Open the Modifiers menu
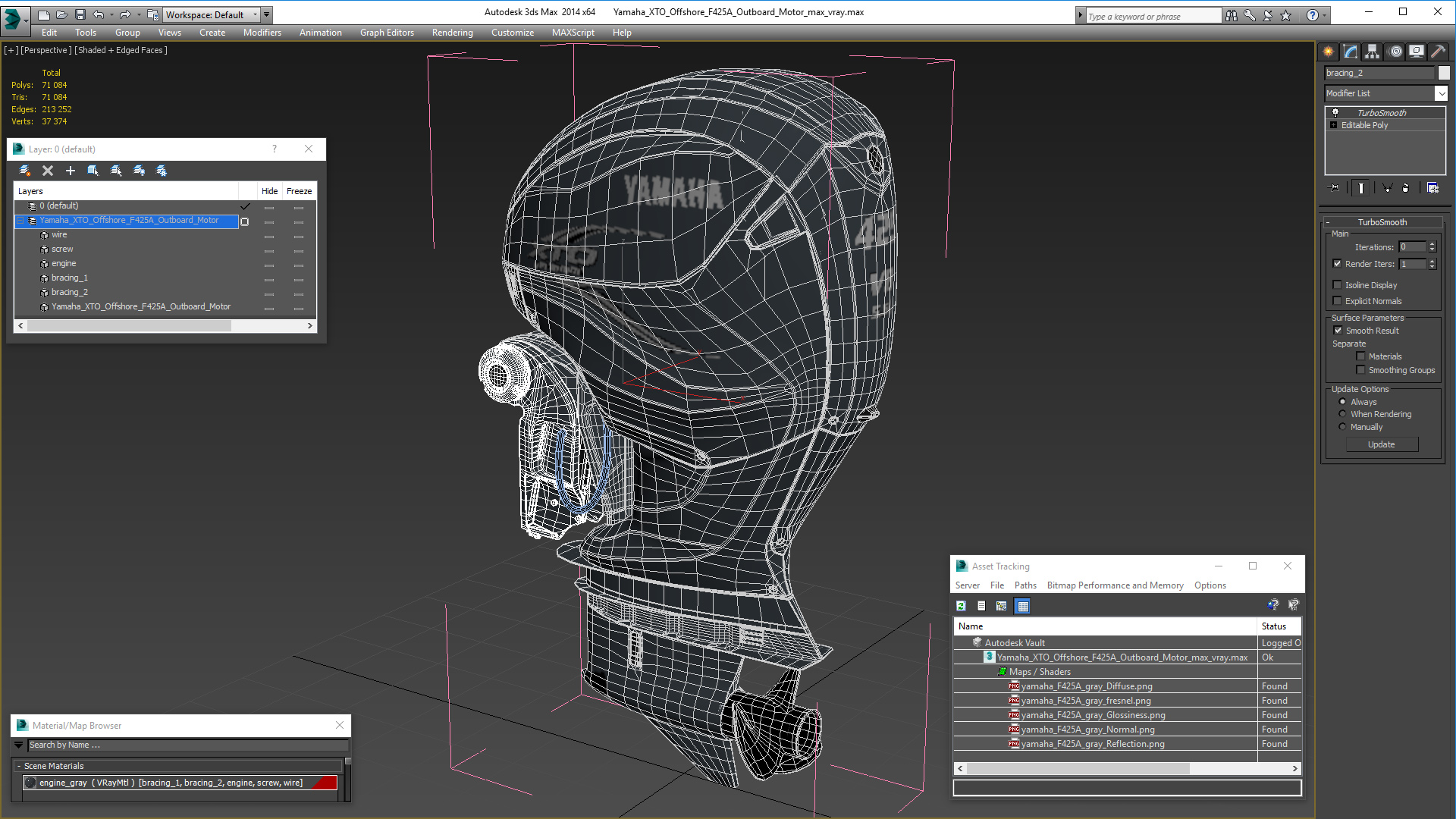Screen dimensions: 1456x819 click(262, 33)
